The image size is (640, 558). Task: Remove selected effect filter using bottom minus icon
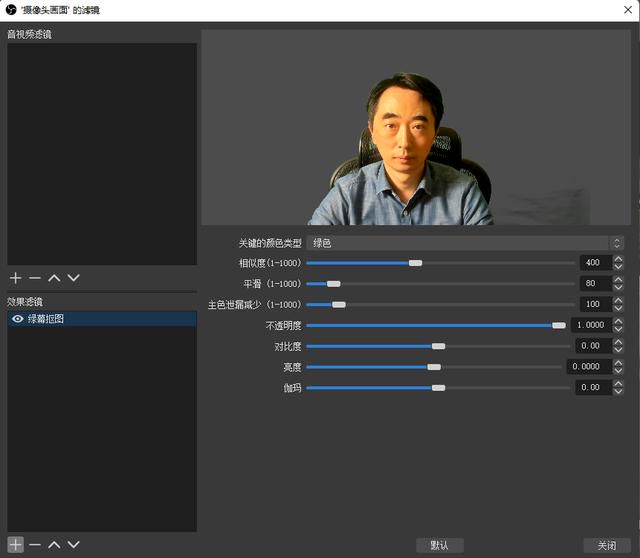pyautogui.click(x=35, y=545)
